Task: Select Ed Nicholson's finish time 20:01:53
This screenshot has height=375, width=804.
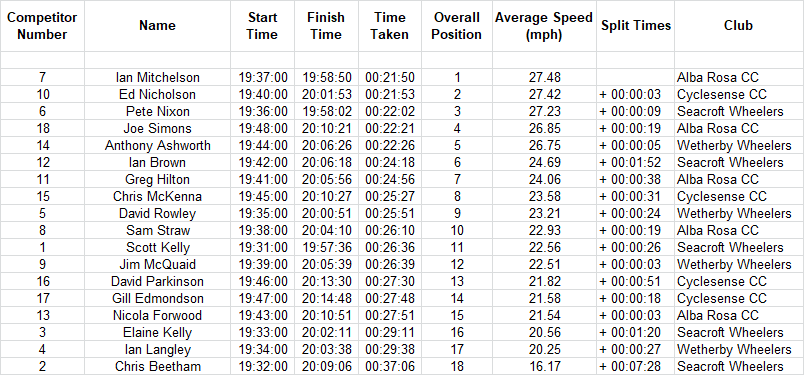Action: click(326, 95)
